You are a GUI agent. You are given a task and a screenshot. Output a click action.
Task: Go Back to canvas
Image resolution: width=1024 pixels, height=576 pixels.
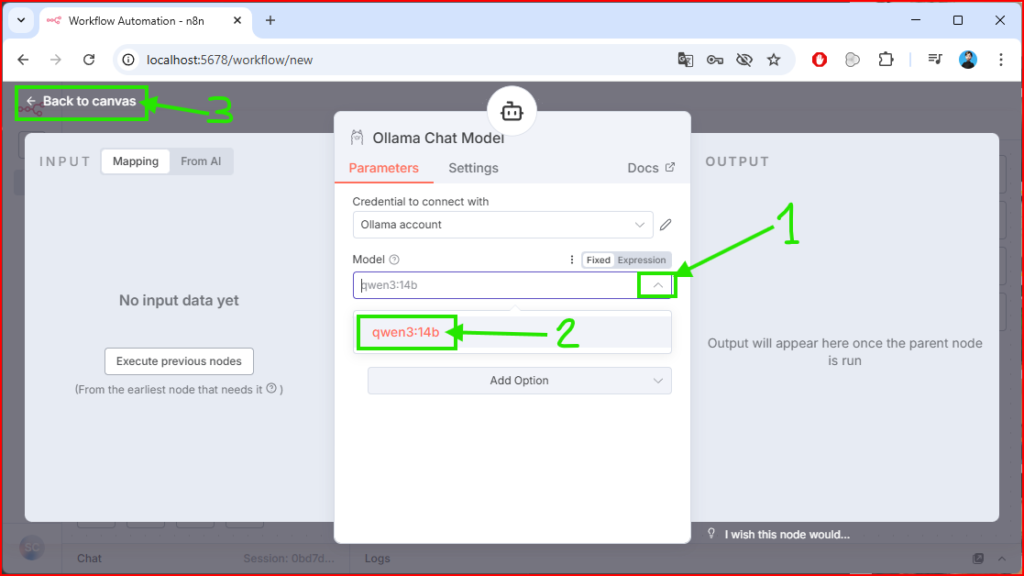click(x=81, y=101)
